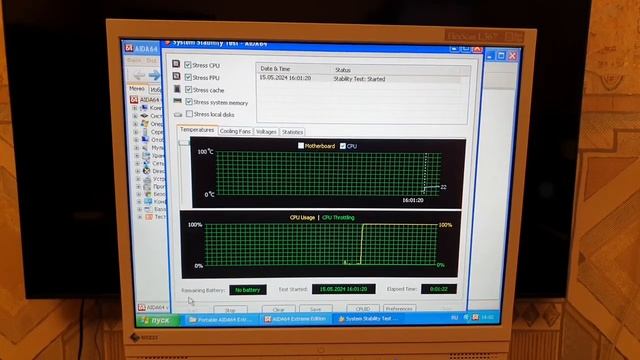Uncheck the Stress system memory checkbox
This screenshot has height=360, width=640.
[x=189, y=101]
